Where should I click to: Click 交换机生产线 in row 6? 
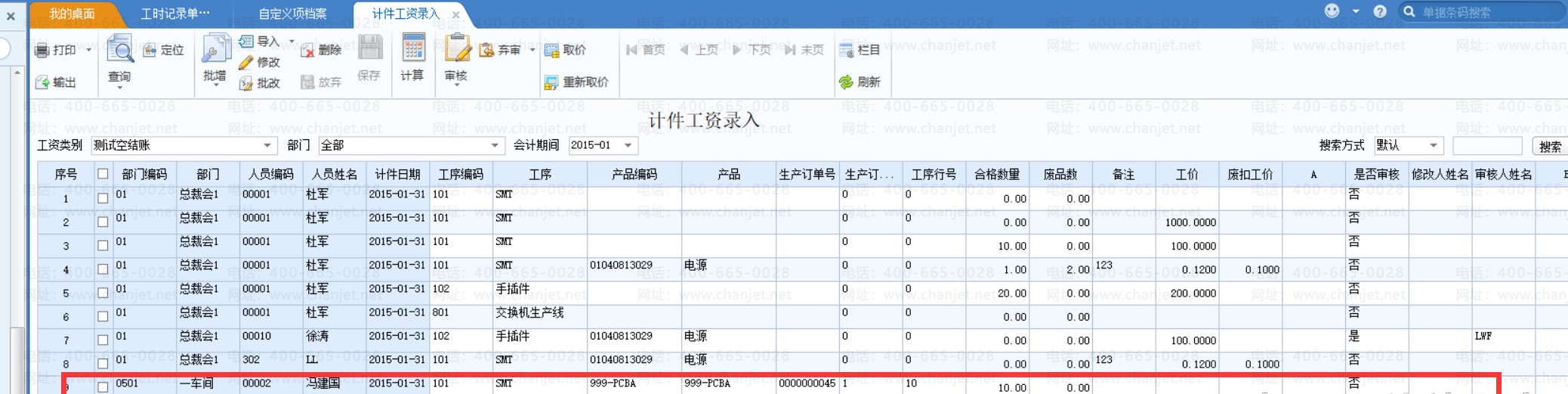coord(529,312)
